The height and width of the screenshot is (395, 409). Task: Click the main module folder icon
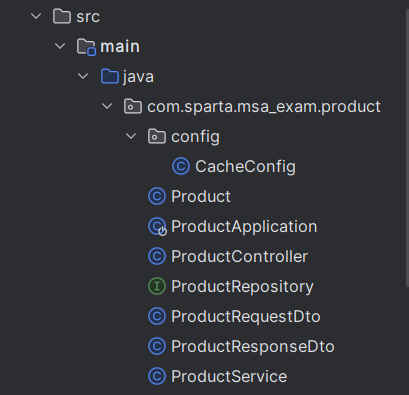click(x=86, y=47)
